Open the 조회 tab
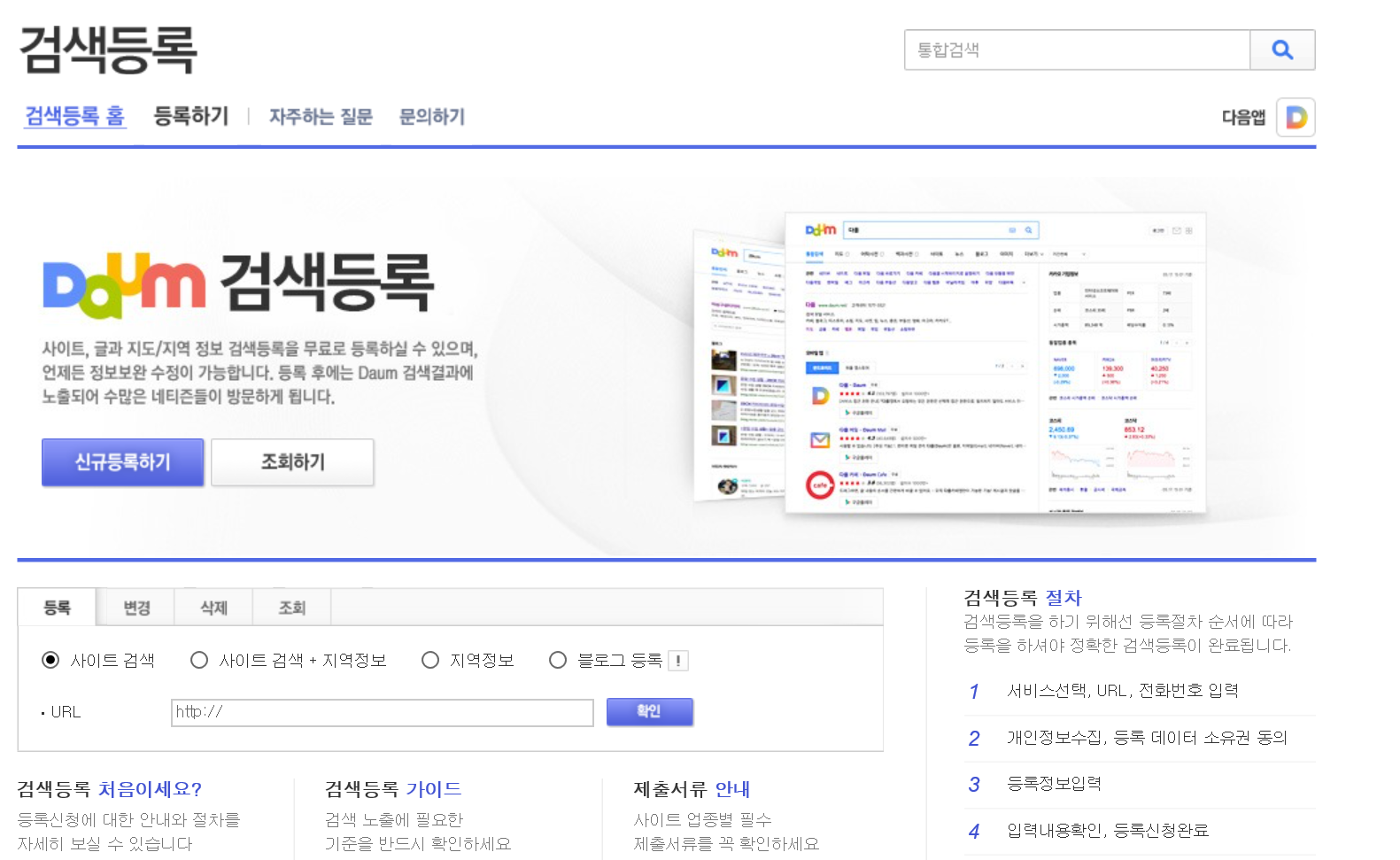This screenshot has height=860, width=1400. tap(292, 608)
